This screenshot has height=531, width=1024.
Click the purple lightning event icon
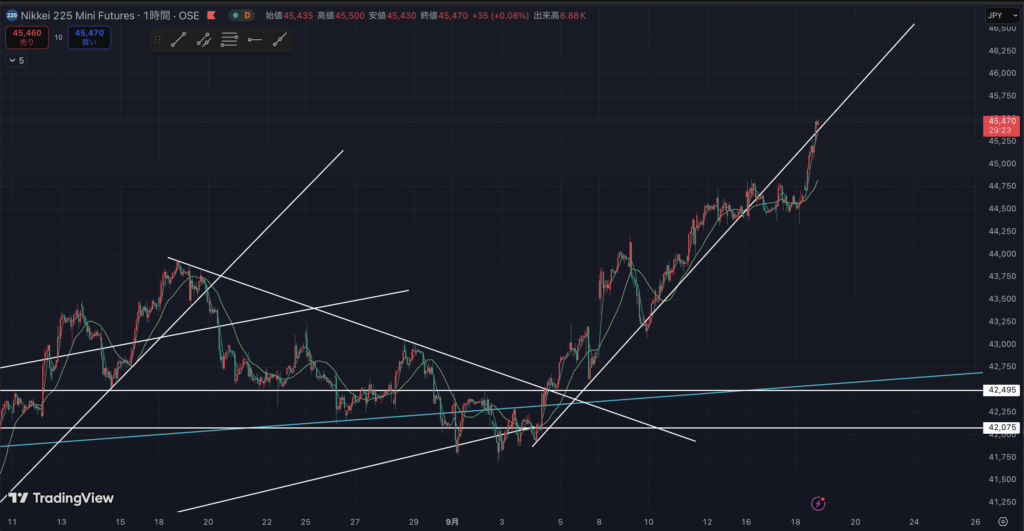tap(819, 503)
